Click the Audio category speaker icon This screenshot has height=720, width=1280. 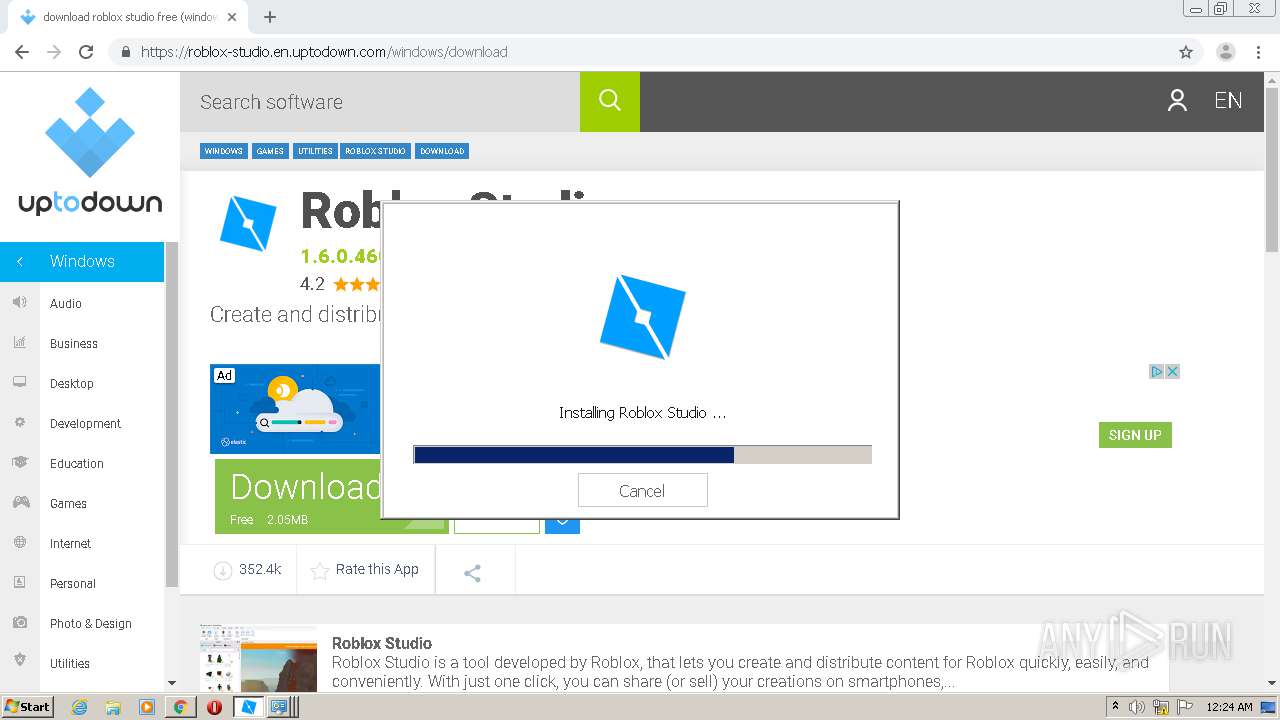tap(19, 303)
